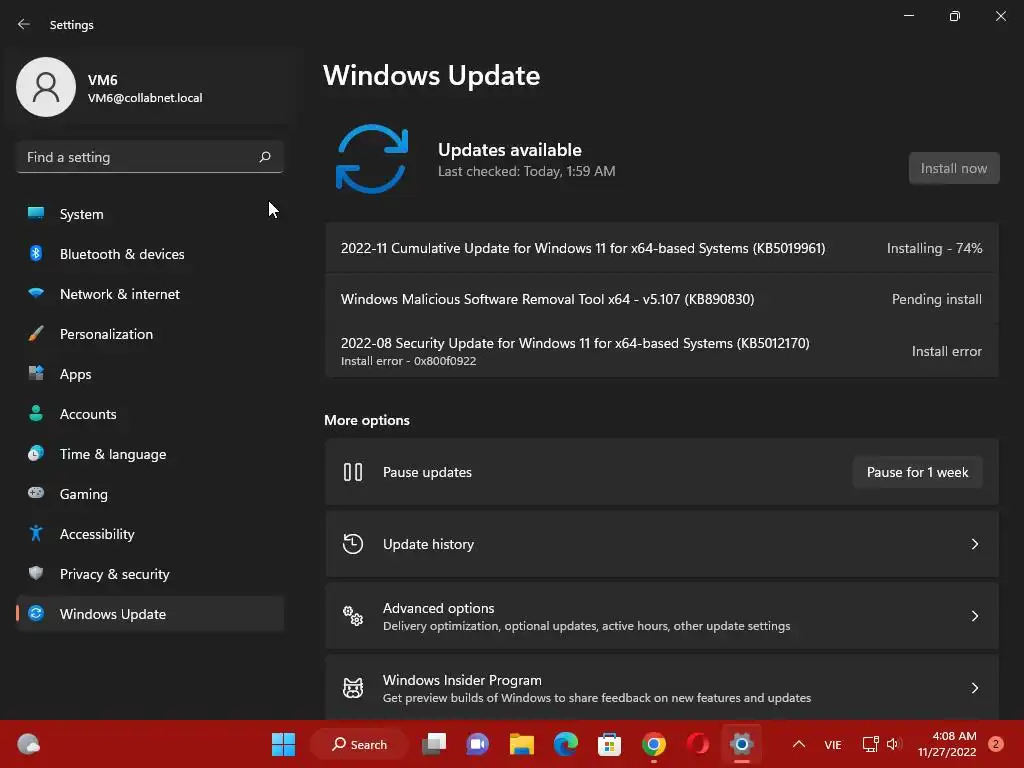Click the VIE input language indicator
The width and height of the screenshot is (1024, 768).
(x=833, y=744)
